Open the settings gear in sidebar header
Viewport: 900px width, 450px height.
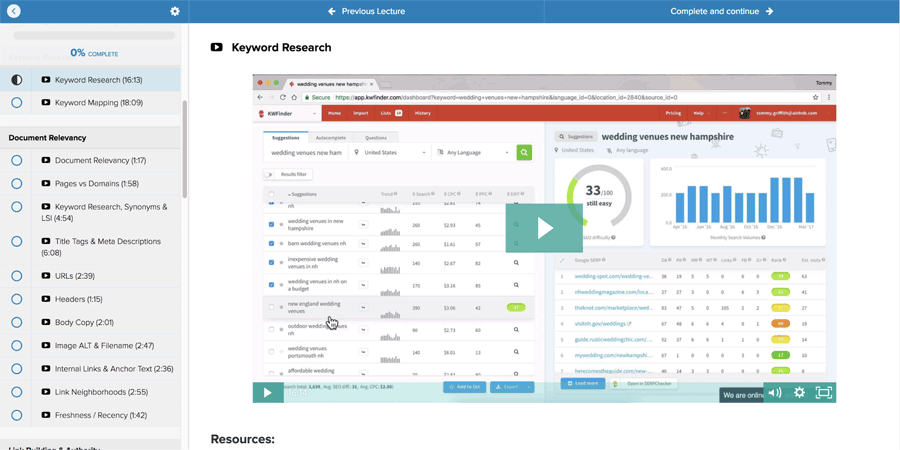click(175, 11)
